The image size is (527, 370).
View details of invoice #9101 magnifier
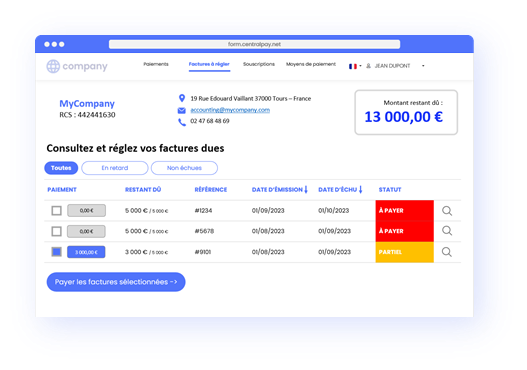(447, 252)
